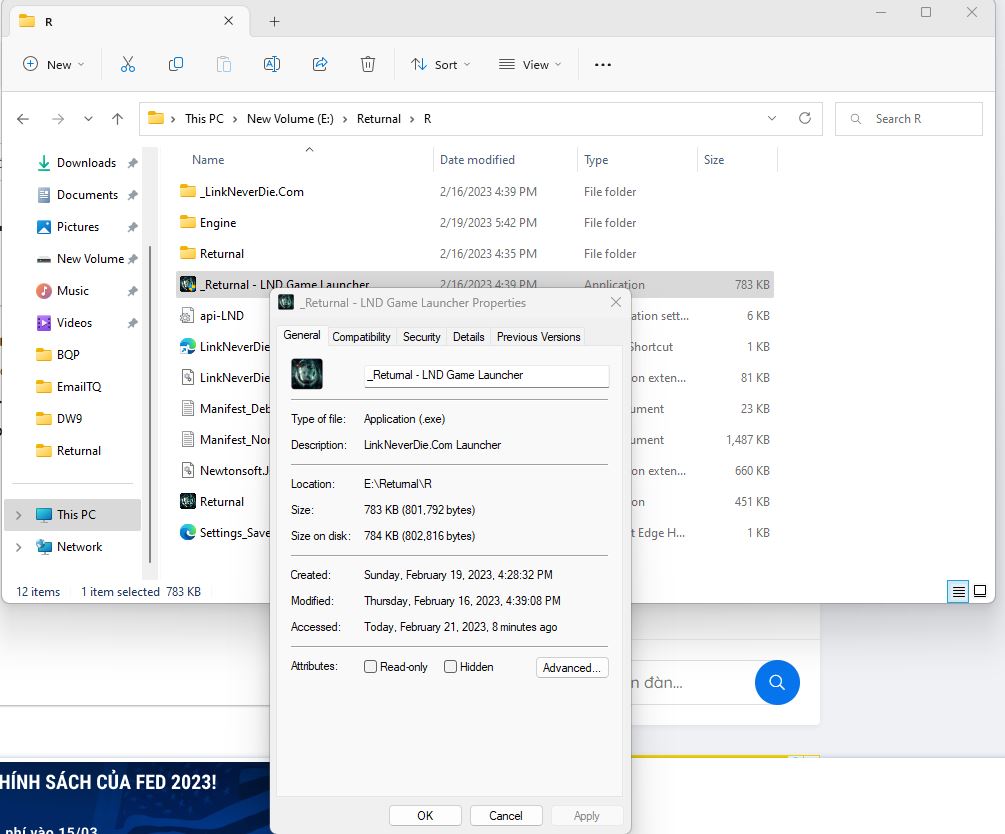Switch to the Previous Versions tab
The image size is (1005, 834).
pos(538,337)
